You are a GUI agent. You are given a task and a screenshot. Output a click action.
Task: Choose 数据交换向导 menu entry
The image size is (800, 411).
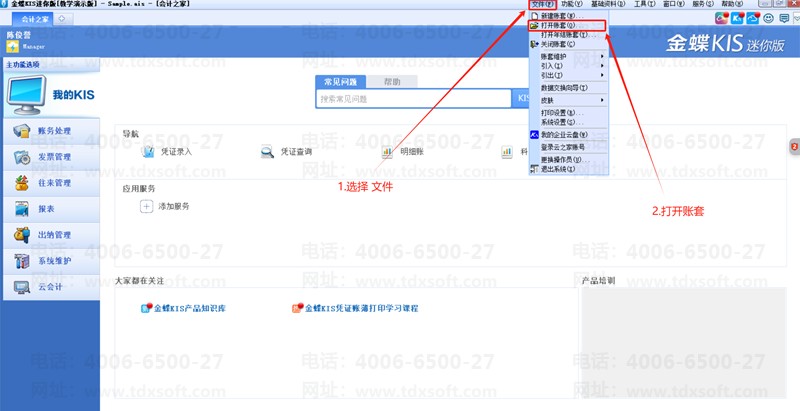click(568, 88)
